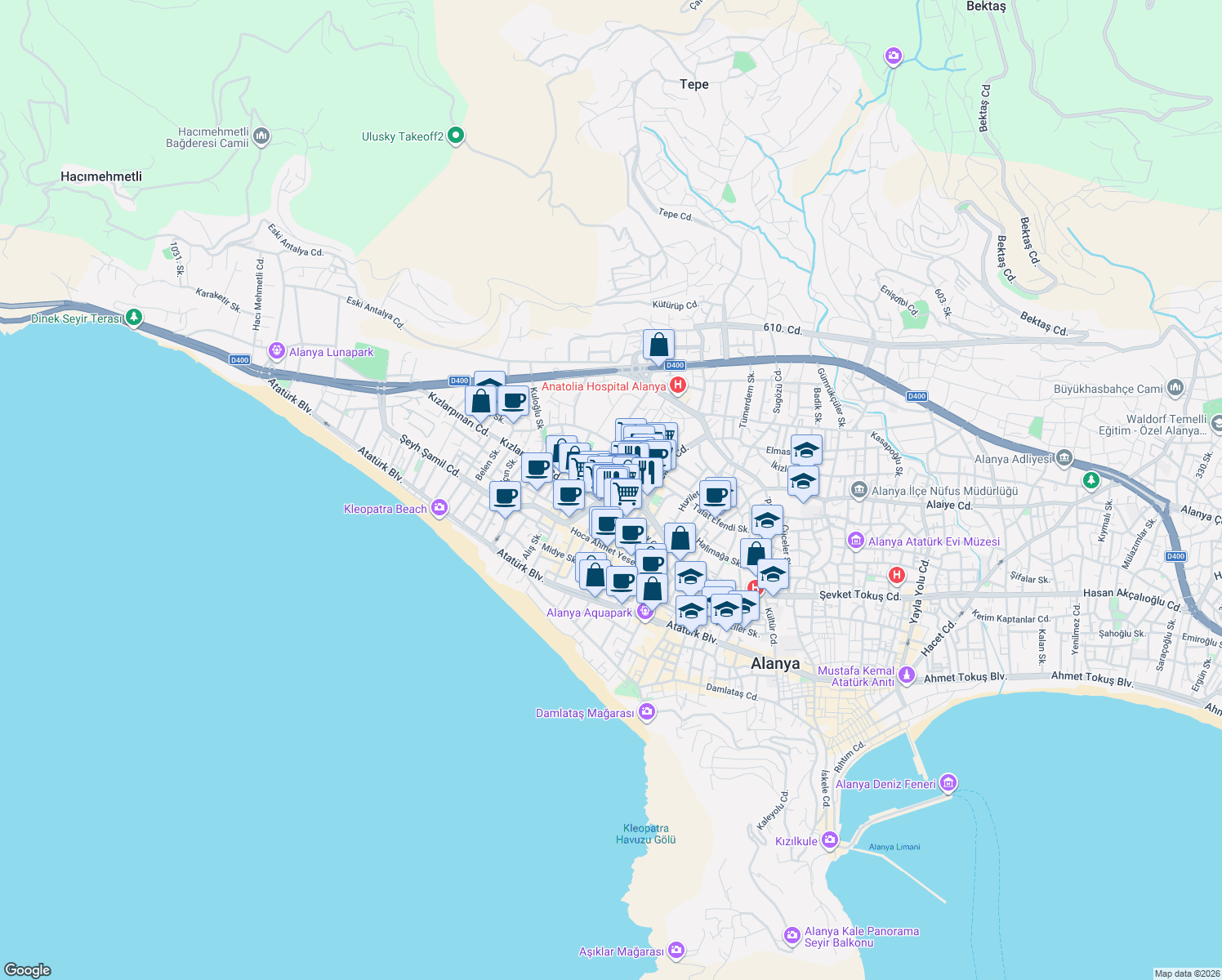Image resolution: width=1222 pixels, height=980 pixels.
Task: Open the Hacımehmetli Bağderesi Camii mosque icon
Action: point(261,136)
